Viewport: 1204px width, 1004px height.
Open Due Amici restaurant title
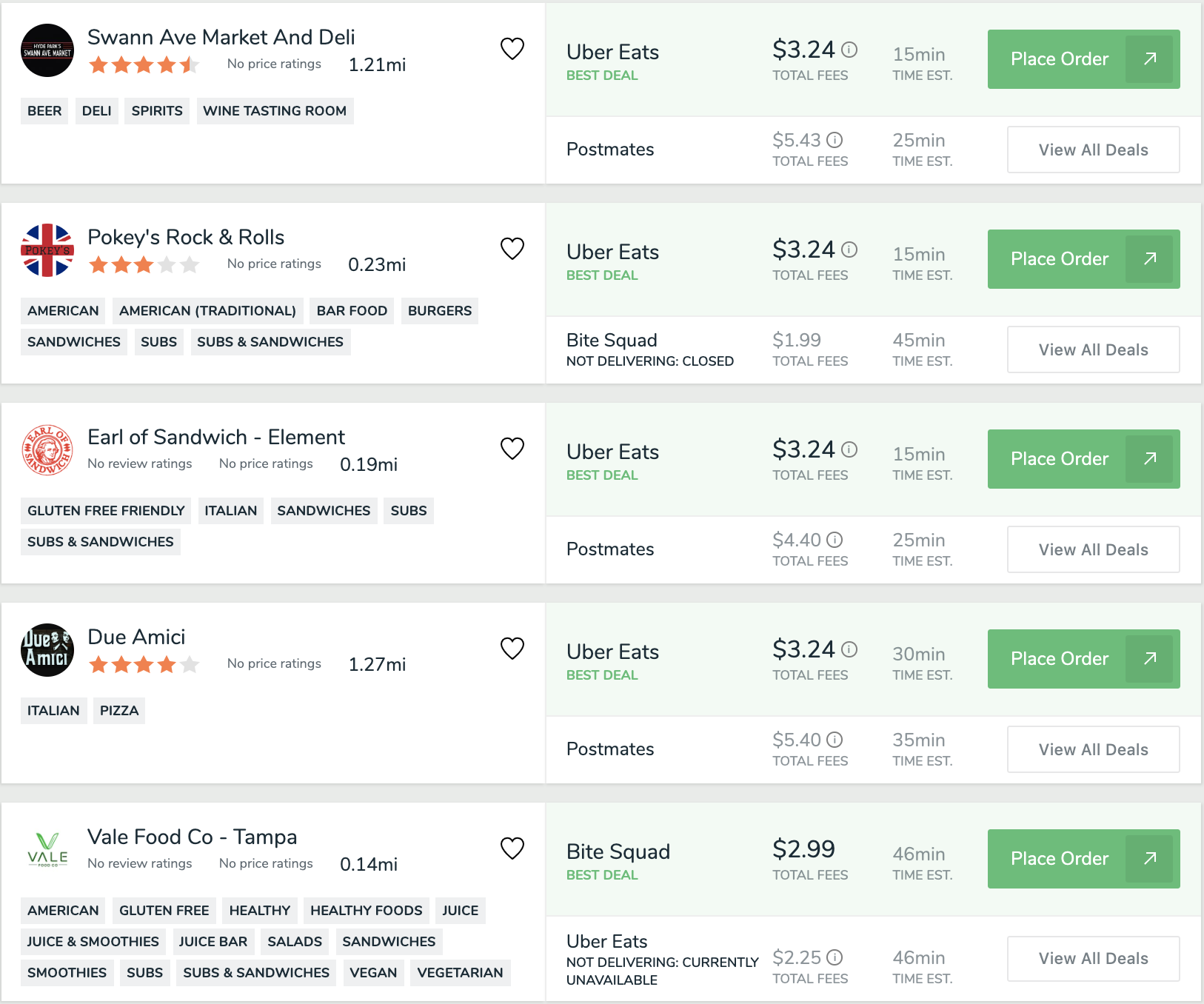point(136,637)
